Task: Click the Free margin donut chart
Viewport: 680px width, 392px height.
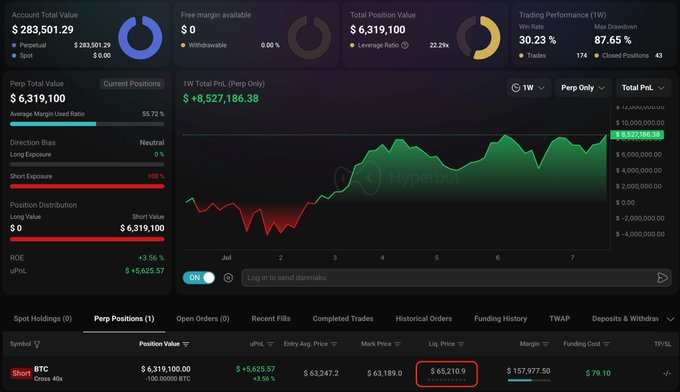Action: 309,38
